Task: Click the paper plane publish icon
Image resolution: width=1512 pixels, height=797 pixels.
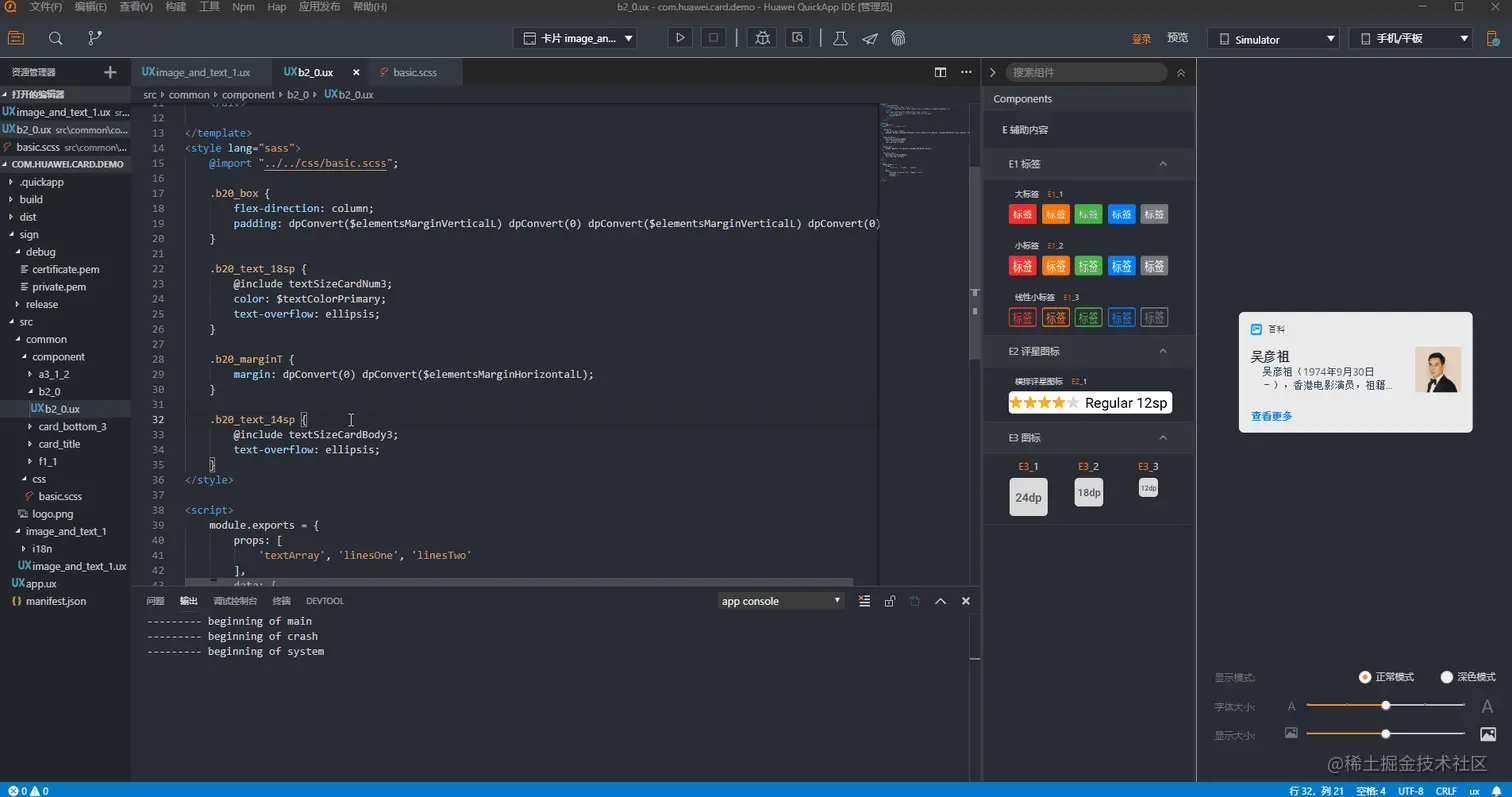Action: pos(870,39)
